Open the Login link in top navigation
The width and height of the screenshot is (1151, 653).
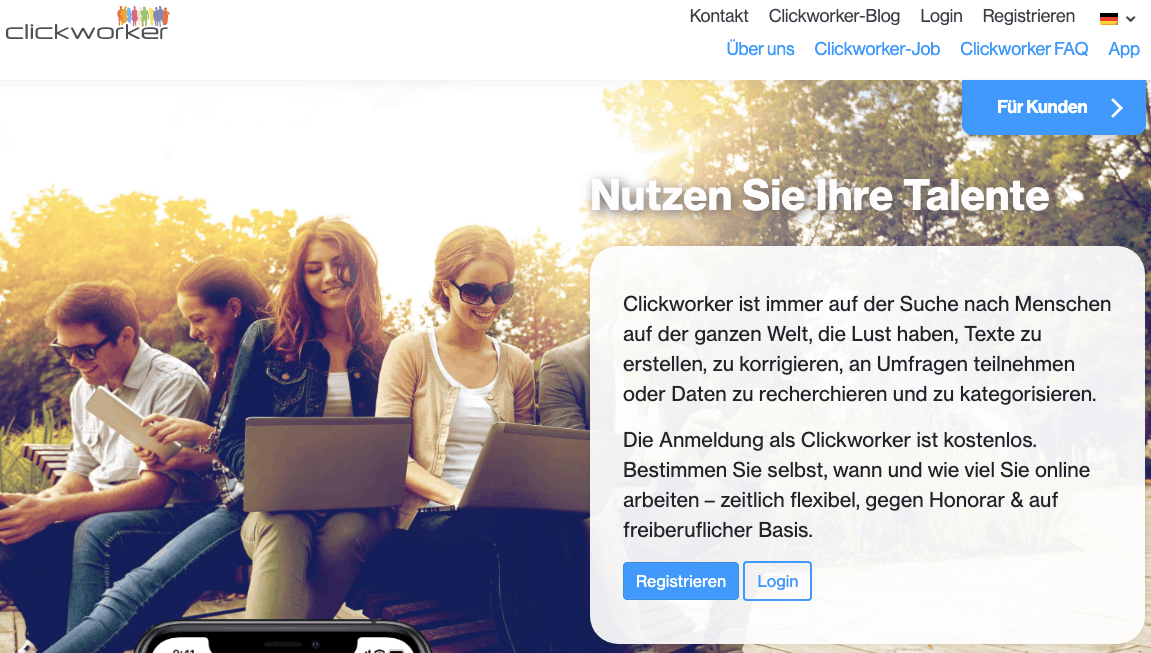(x=941, y=16)
